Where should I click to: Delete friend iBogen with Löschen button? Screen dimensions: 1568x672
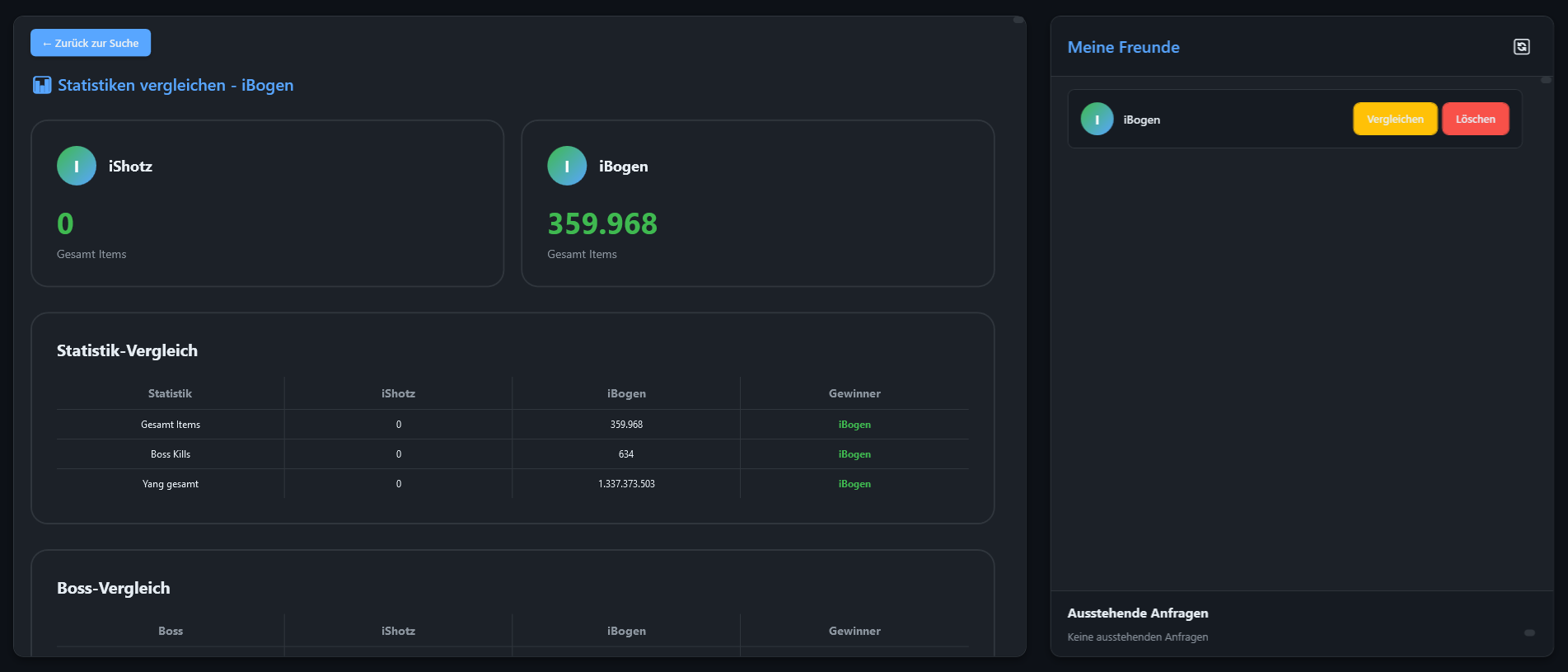click(1475, 119)
